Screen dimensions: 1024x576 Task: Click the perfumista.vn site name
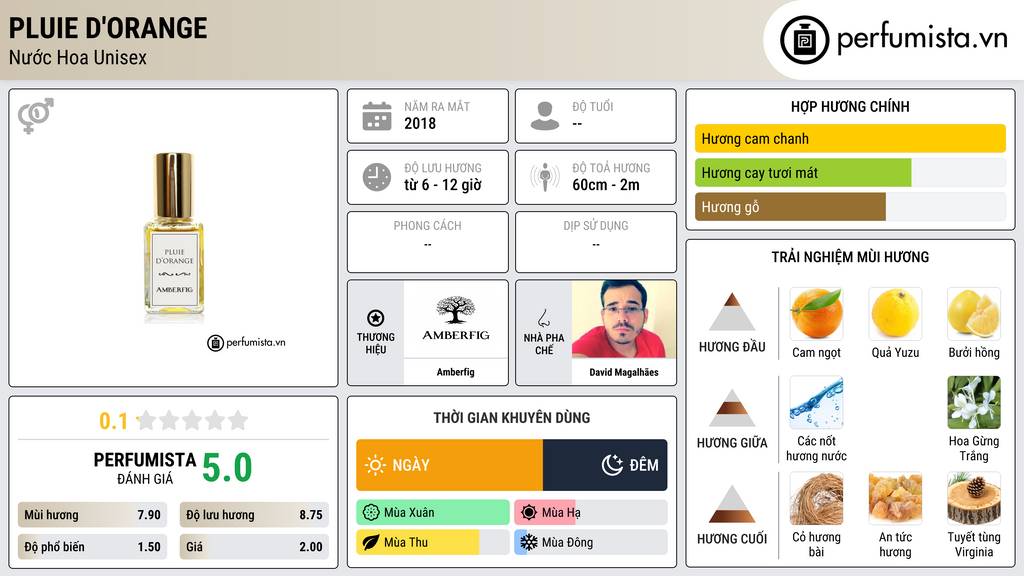[x=922, y=39]
